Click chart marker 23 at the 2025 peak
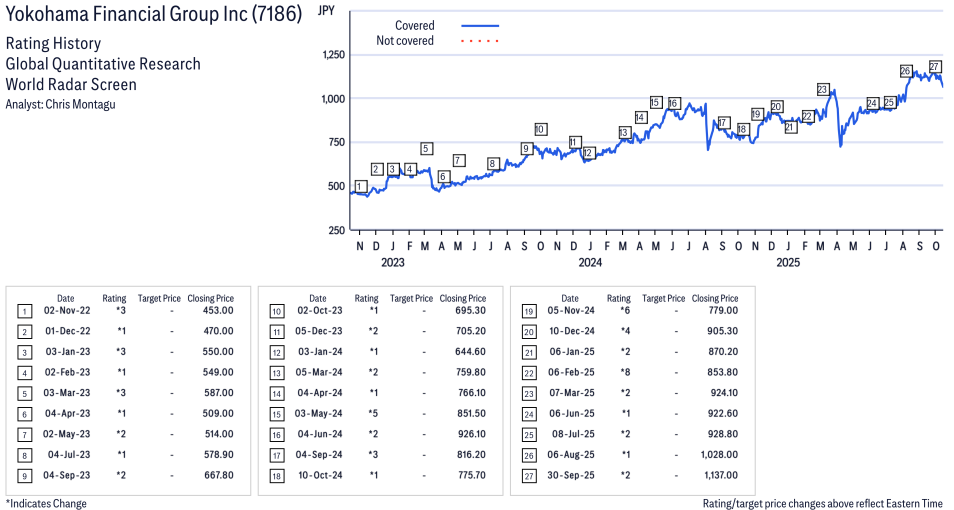 coord(823,89)
